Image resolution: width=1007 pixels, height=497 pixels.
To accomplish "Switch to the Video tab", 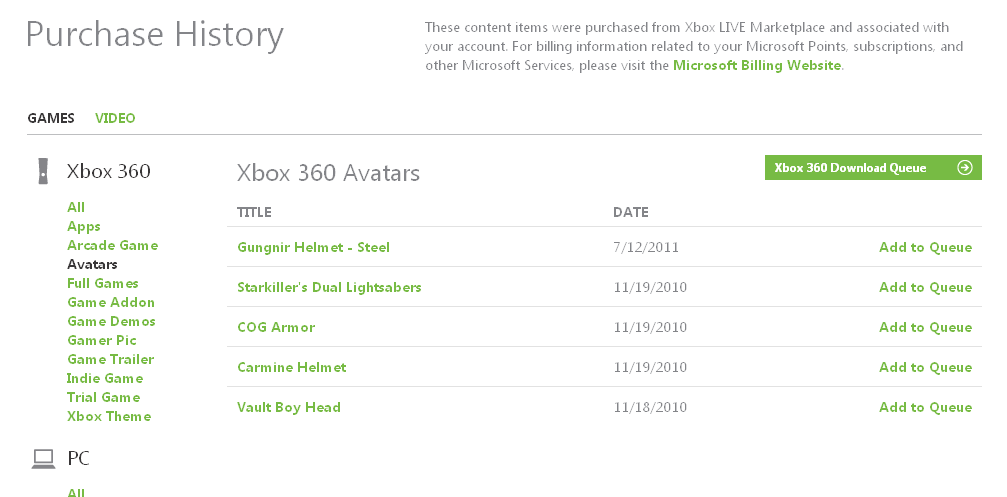I will 115,118.
